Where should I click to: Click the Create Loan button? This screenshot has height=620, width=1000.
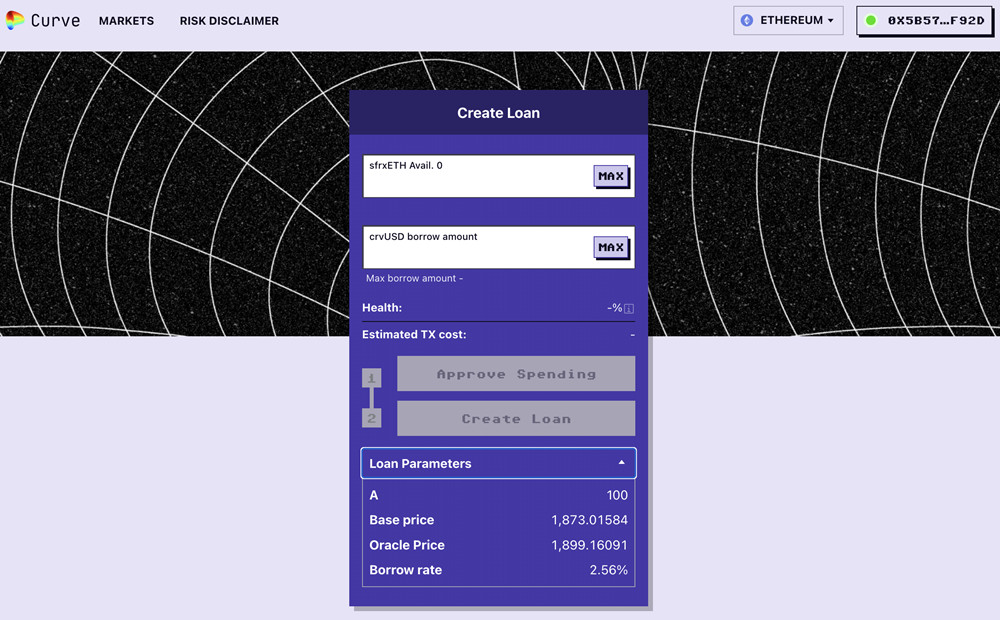(515, 418)
